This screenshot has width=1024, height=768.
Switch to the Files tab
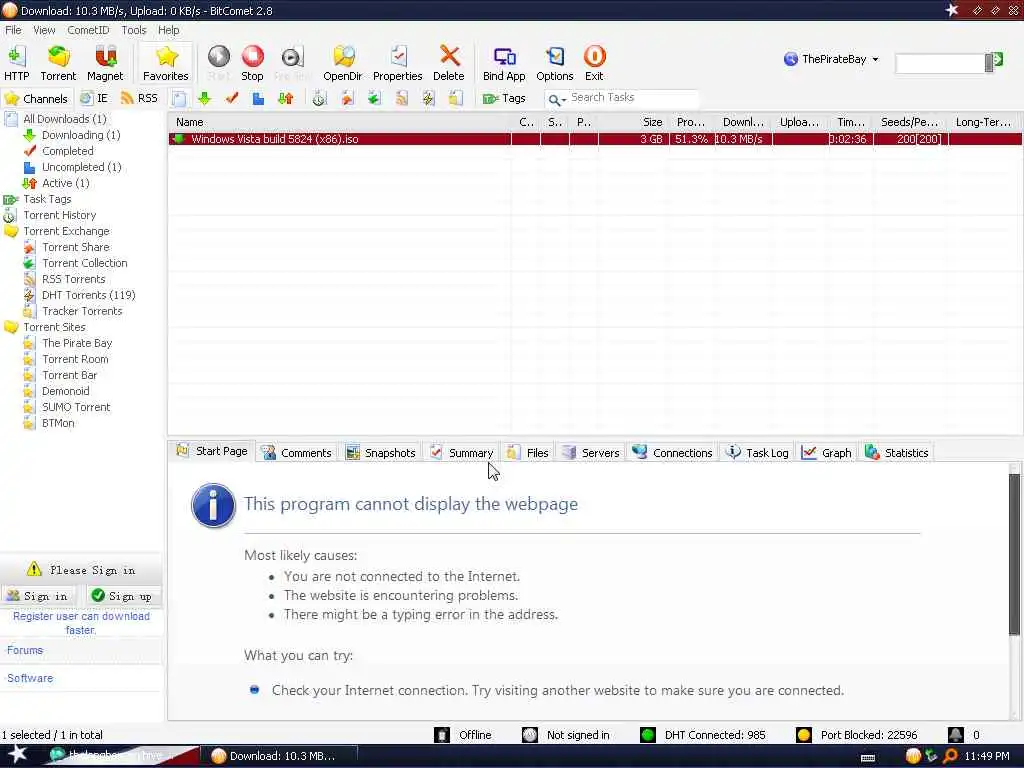tap(528, 453)
